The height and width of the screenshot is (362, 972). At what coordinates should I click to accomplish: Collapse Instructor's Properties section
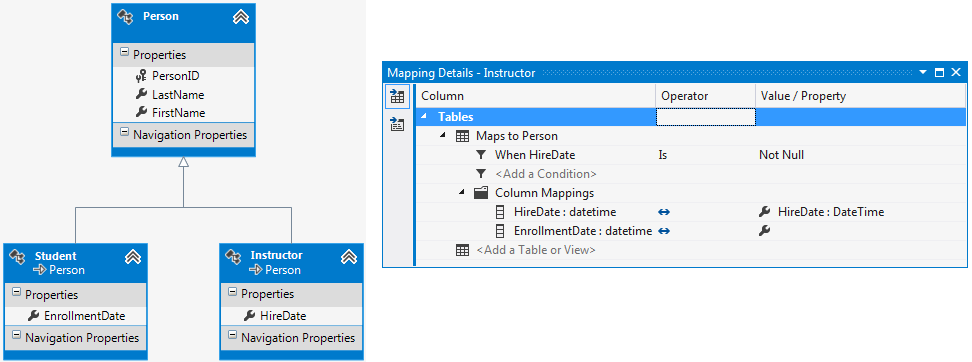[232, 293]
